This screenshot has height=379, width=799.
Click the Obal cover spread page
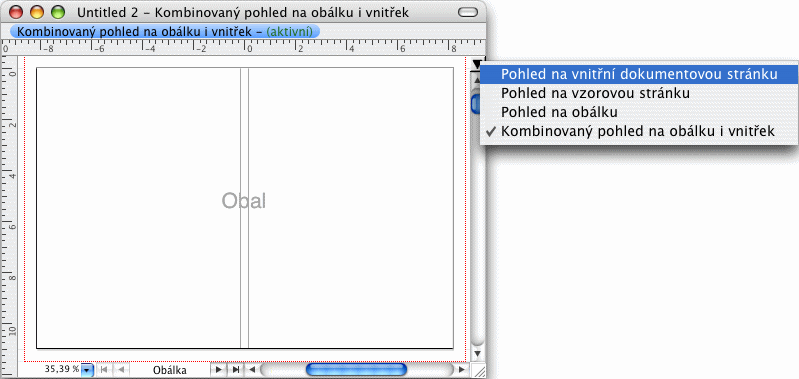[245, 208]
